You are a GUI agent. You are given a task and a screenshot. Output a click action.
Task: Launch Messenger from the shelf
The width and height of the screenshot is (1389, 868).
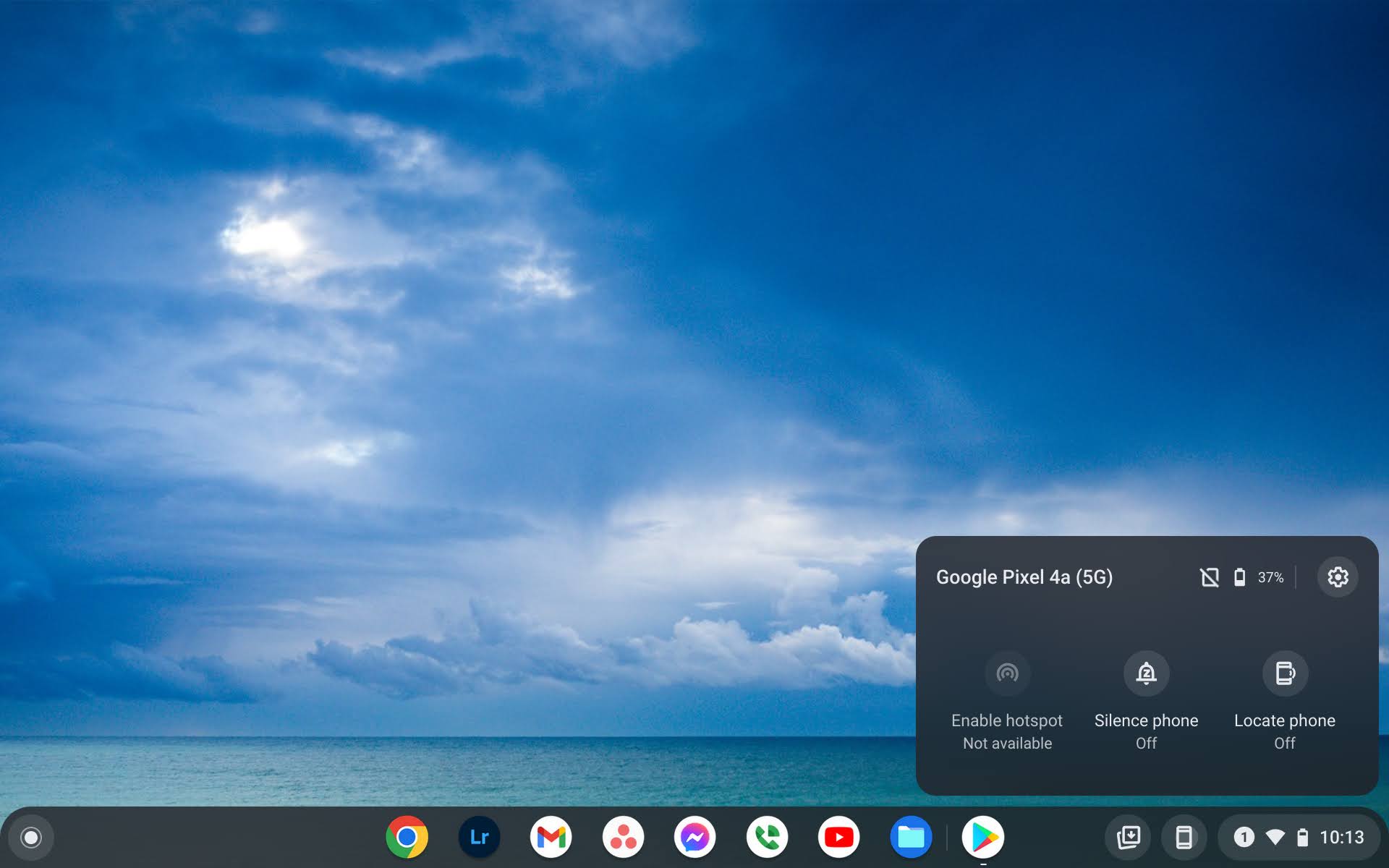694,837
